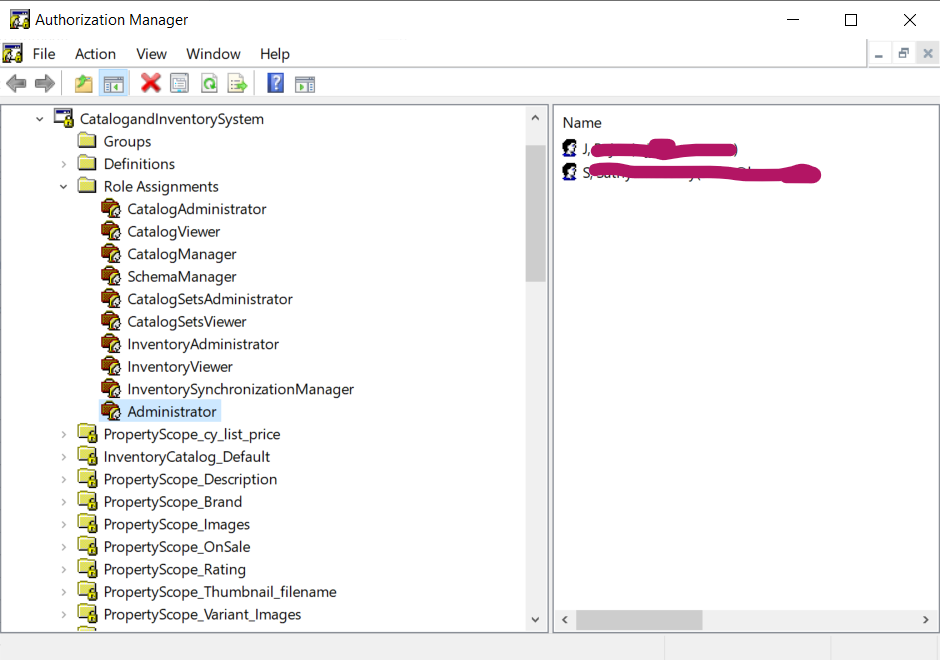
Task: Click the SchemaManager role icon
Action: tap(111, 276)
